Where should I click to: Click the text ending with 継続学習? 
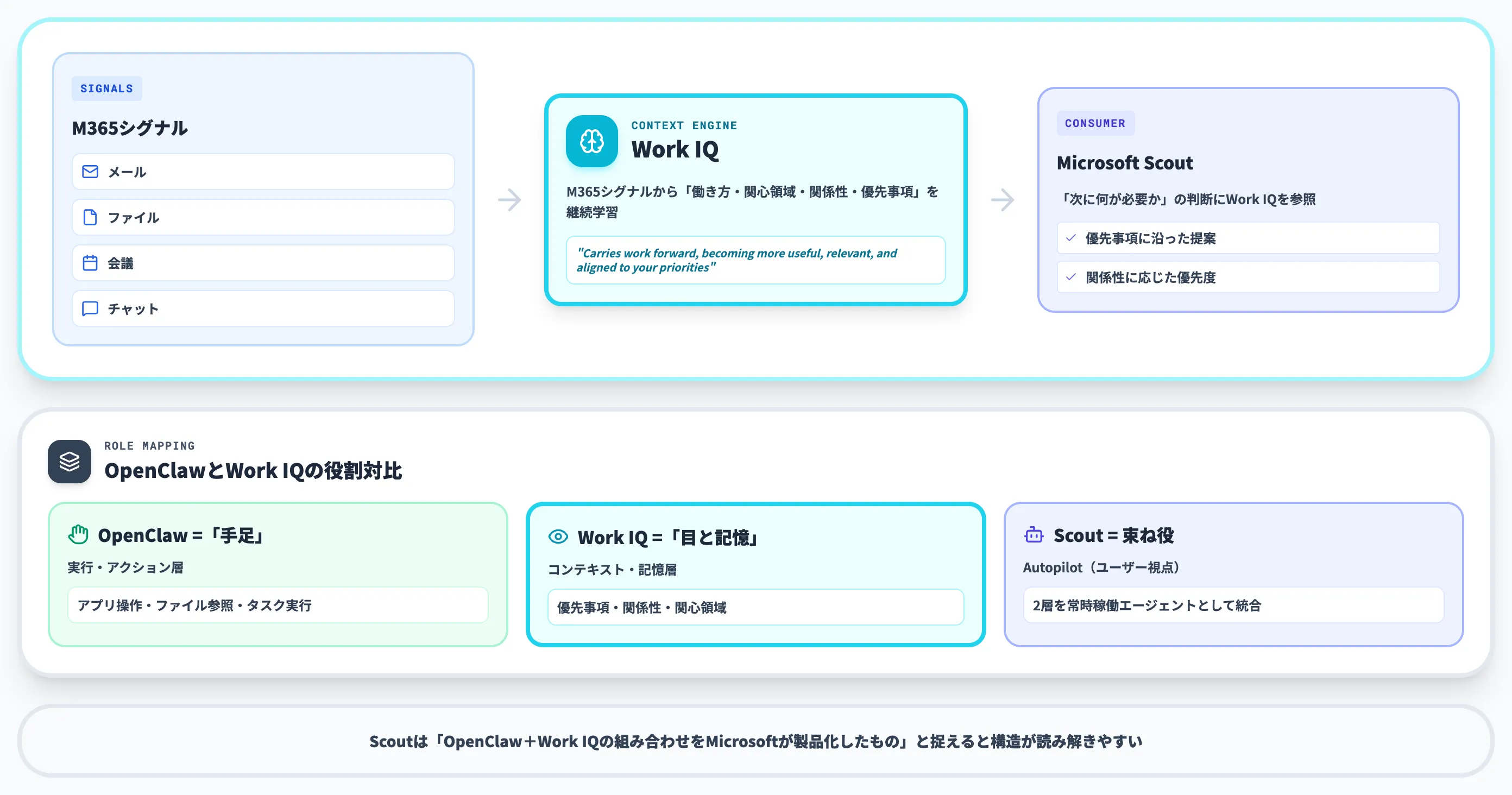pos(753,202)
